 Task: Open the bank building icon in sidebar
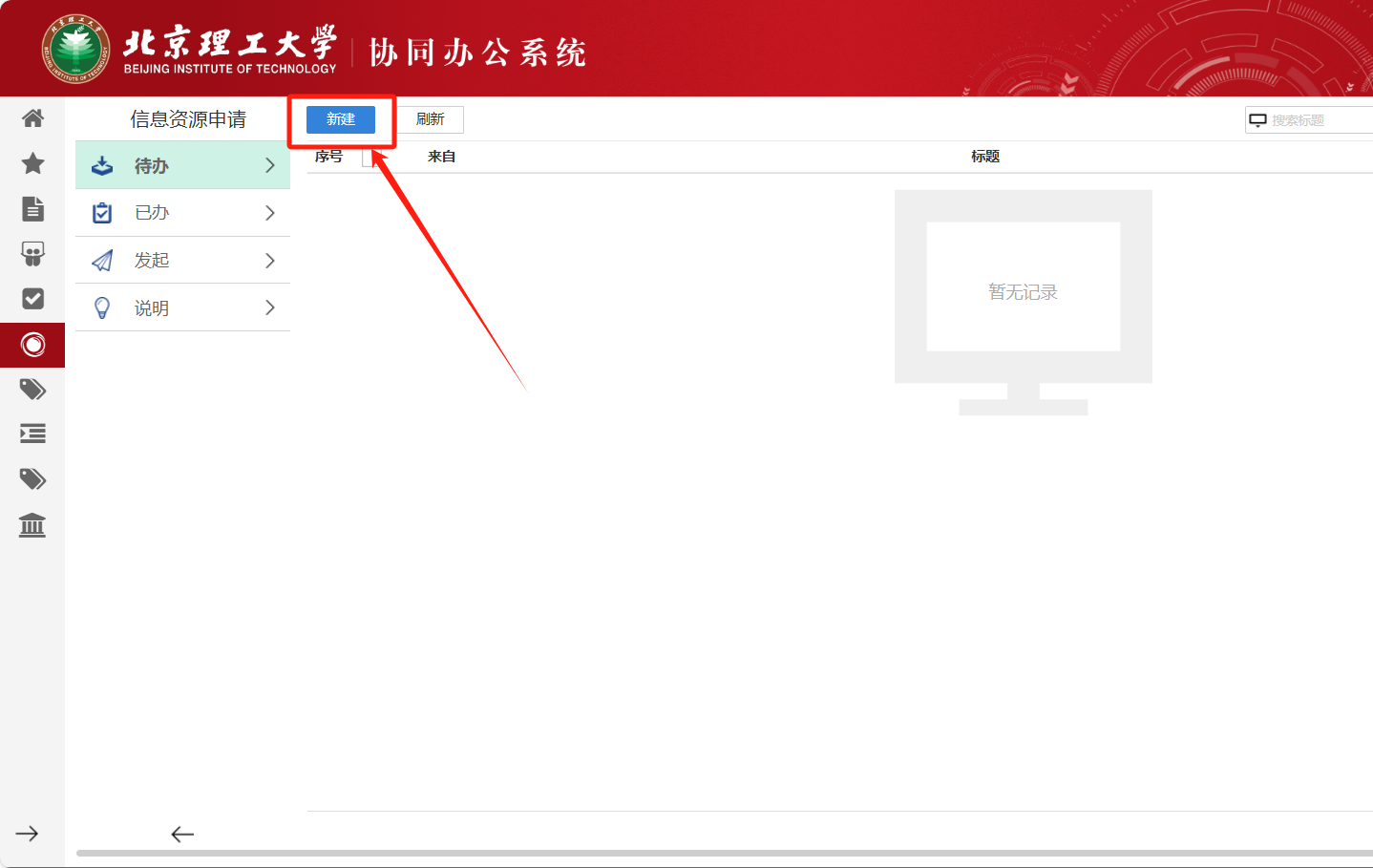click(32, 525)
